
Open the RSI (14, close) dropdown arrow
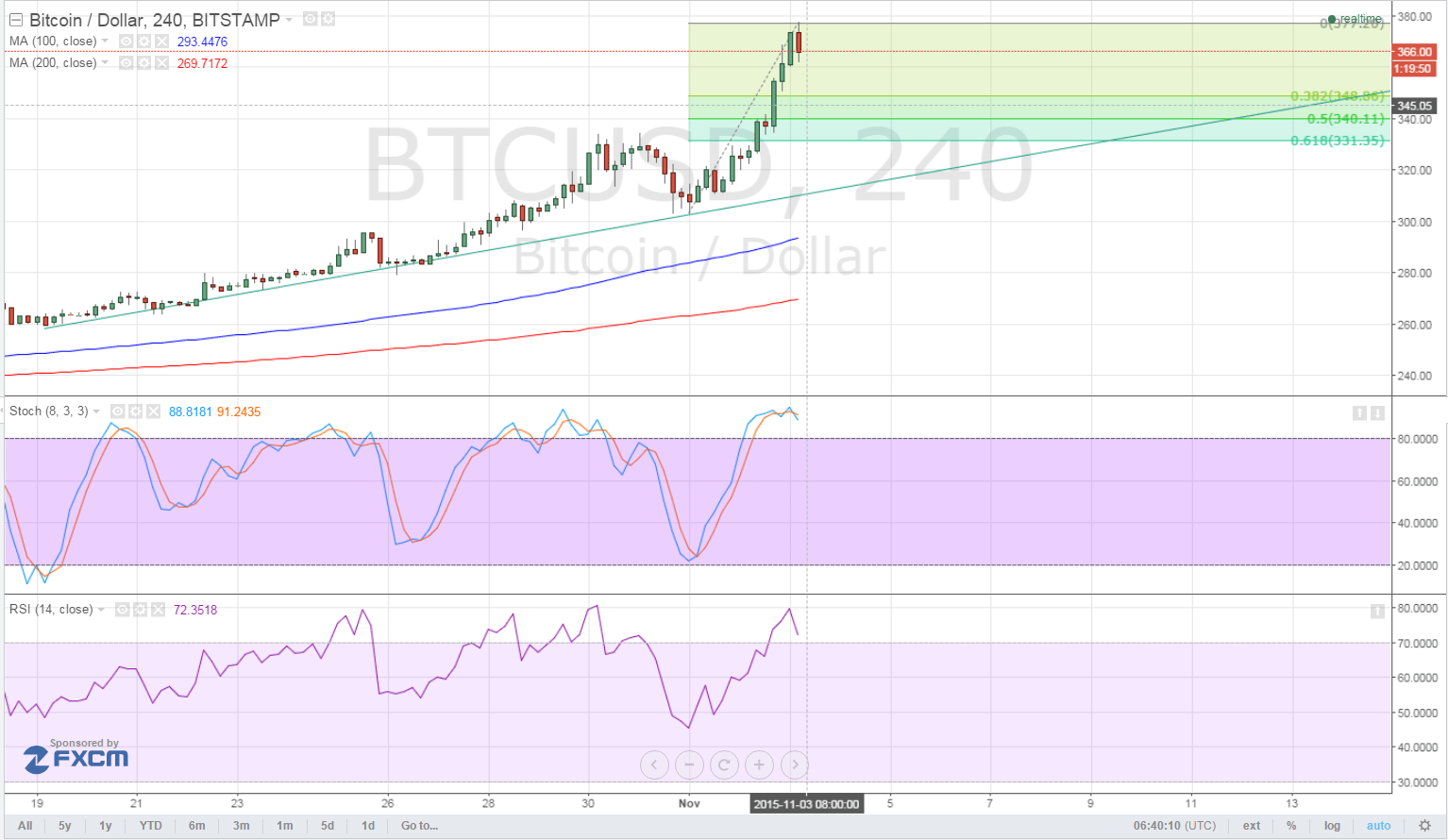[x=102, y=610]
